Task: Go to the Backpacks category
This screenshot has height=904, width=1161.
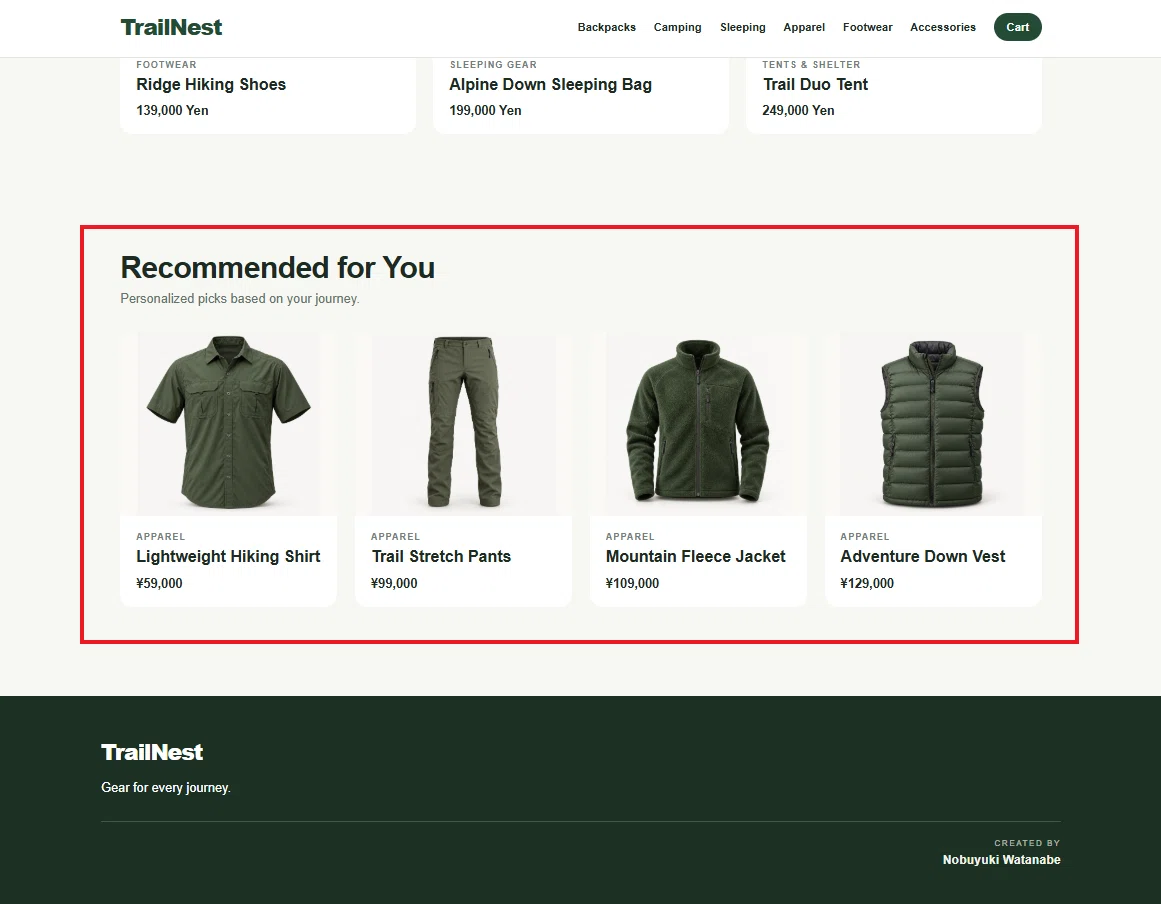Action: (606, 27)
